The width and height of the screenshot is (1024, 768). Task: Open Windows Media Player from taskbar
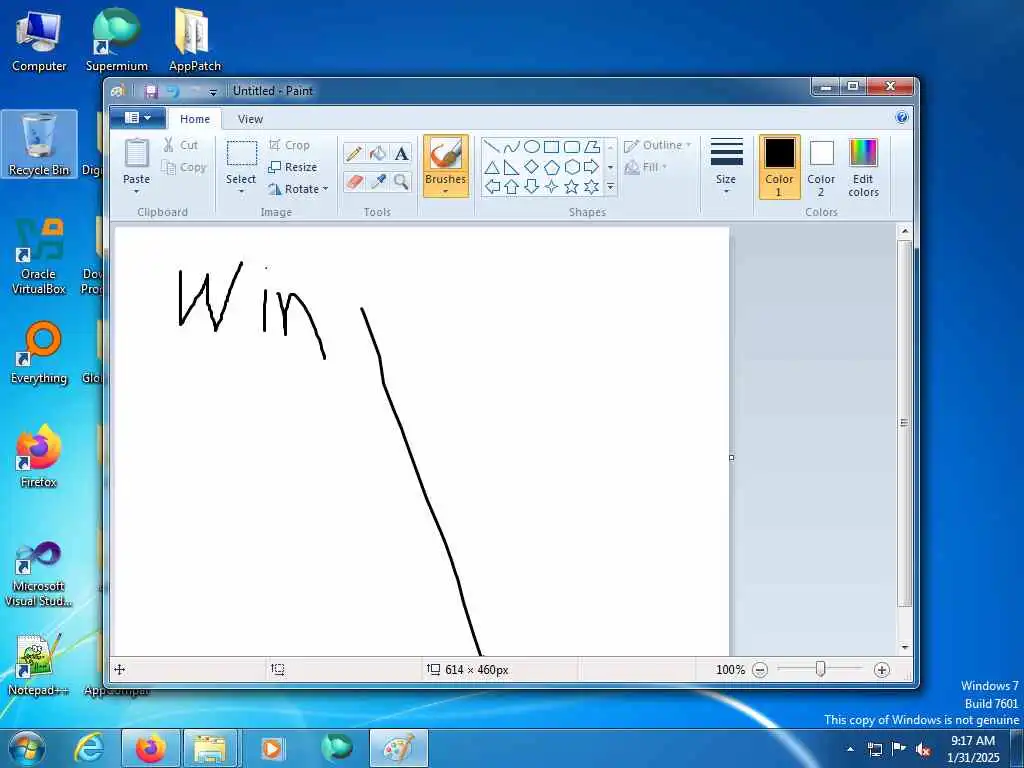click(x=272, y=748)
